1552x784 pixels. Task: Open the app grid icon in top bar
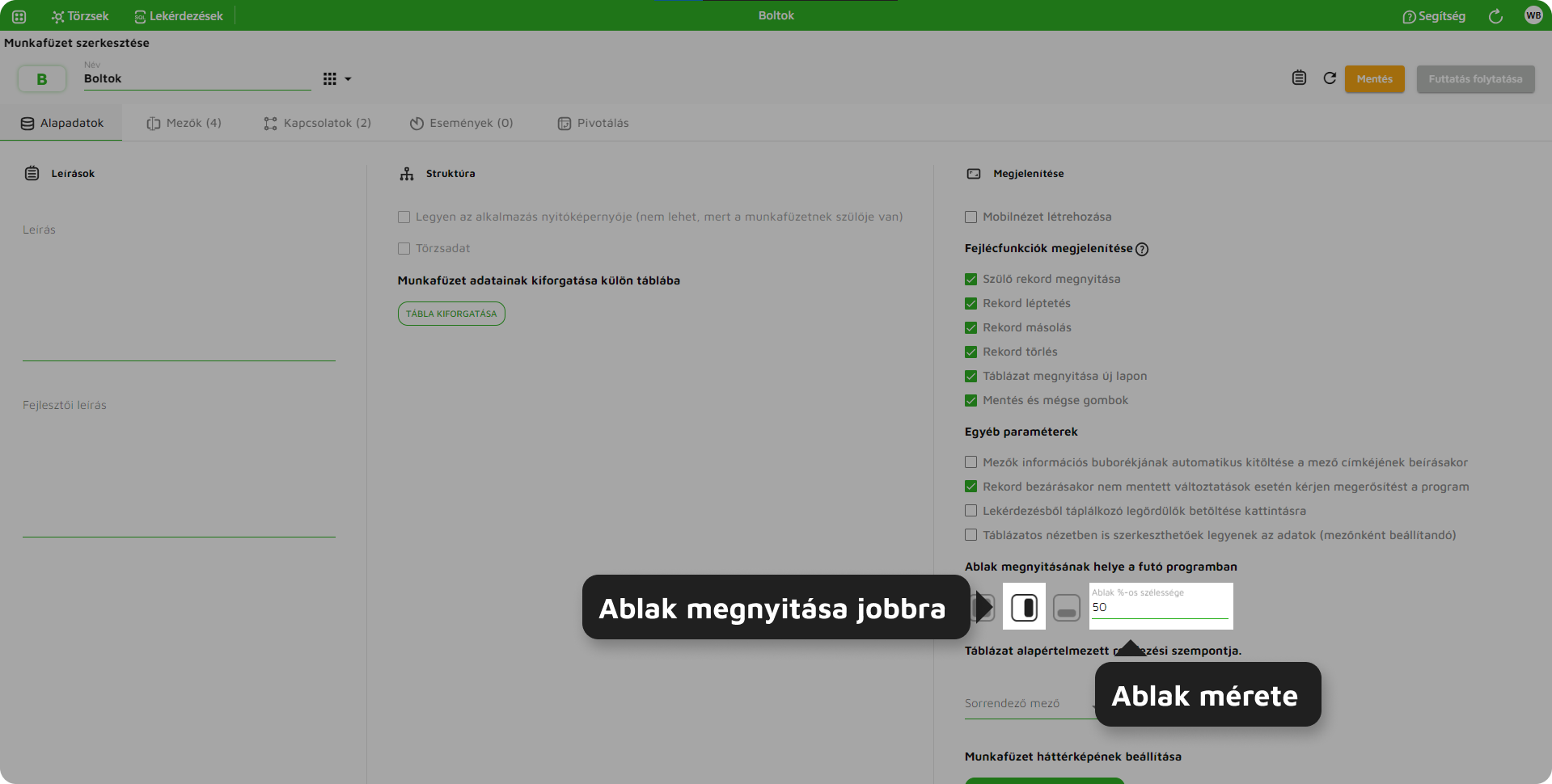pos(19,16)
